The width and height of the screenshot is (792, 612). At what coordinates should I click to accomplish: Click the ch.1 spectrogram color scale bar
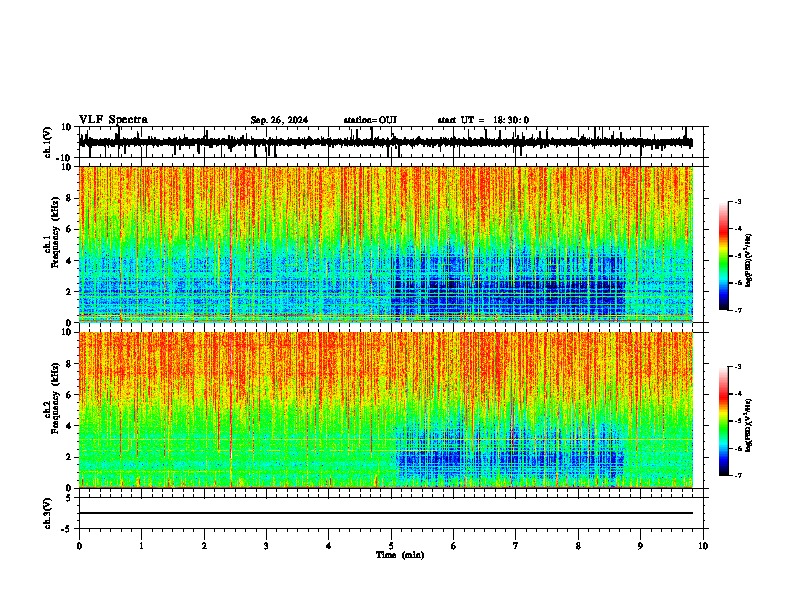pyautogui.click(x=723, y=255)
